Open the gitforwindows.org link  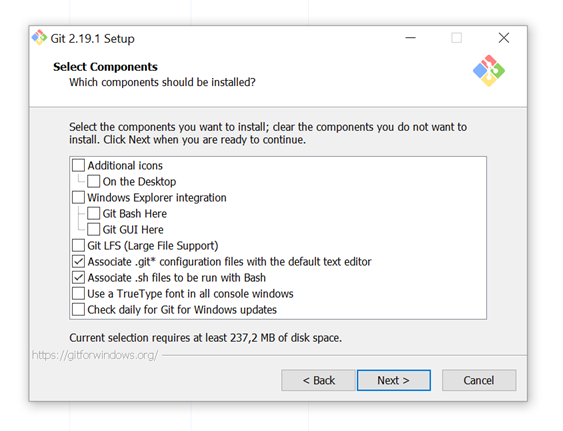(x=95, y=355)
